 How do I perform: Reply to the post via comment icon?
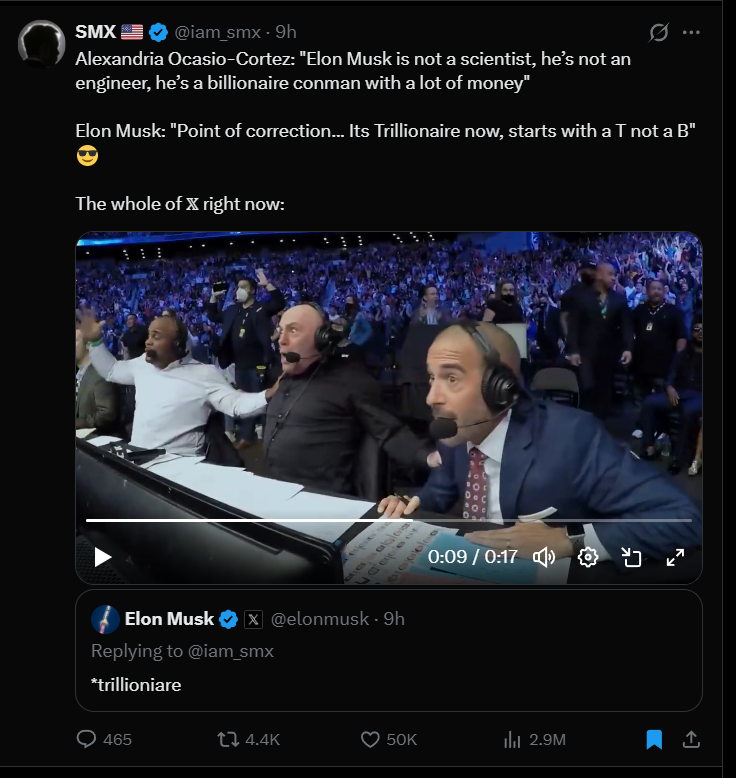(x=87, y=739)
